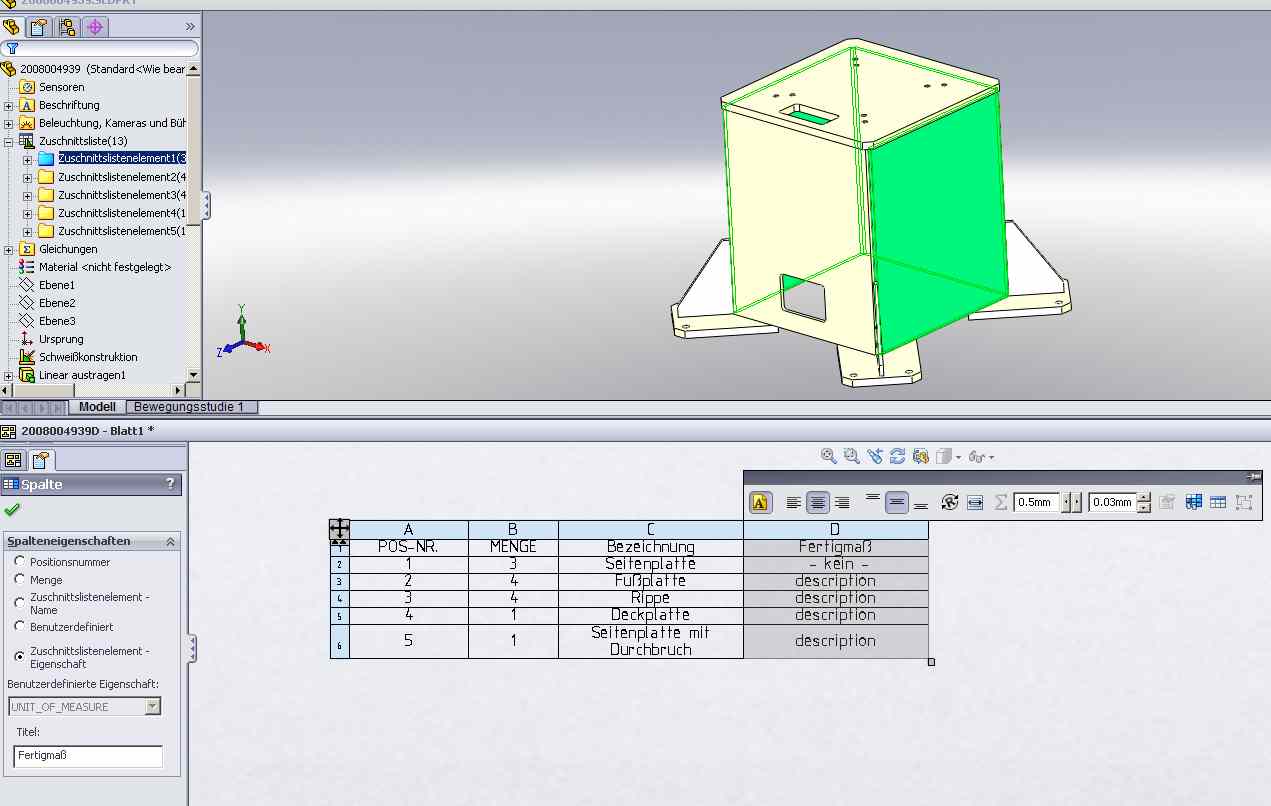This screenshot has width=1271, height=806.
Task: Click the drawing FeatureManager tab icon
Action: coord(13,460)
